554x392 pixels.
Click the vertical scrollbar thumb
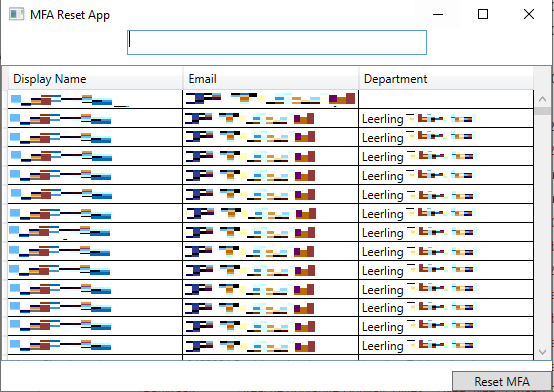click(542, 111)
